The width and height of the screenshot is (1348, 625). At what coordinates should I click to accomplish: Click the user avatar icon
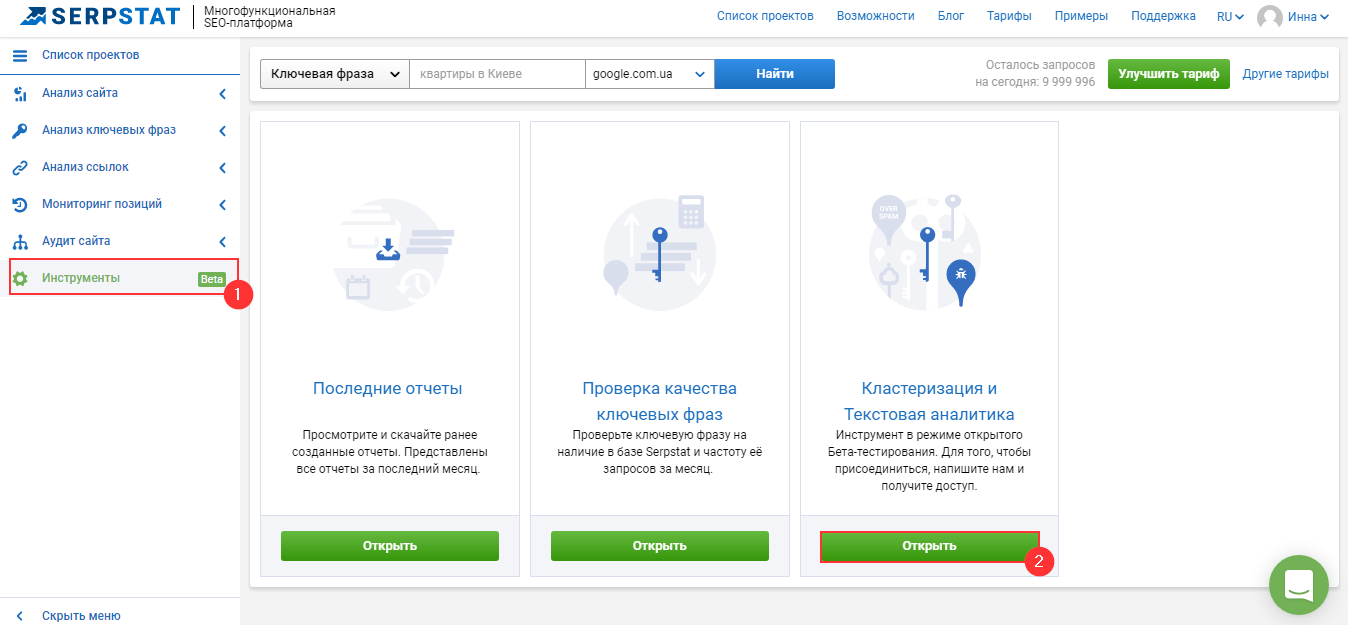pyautogui.click(x=1270, y=17)
